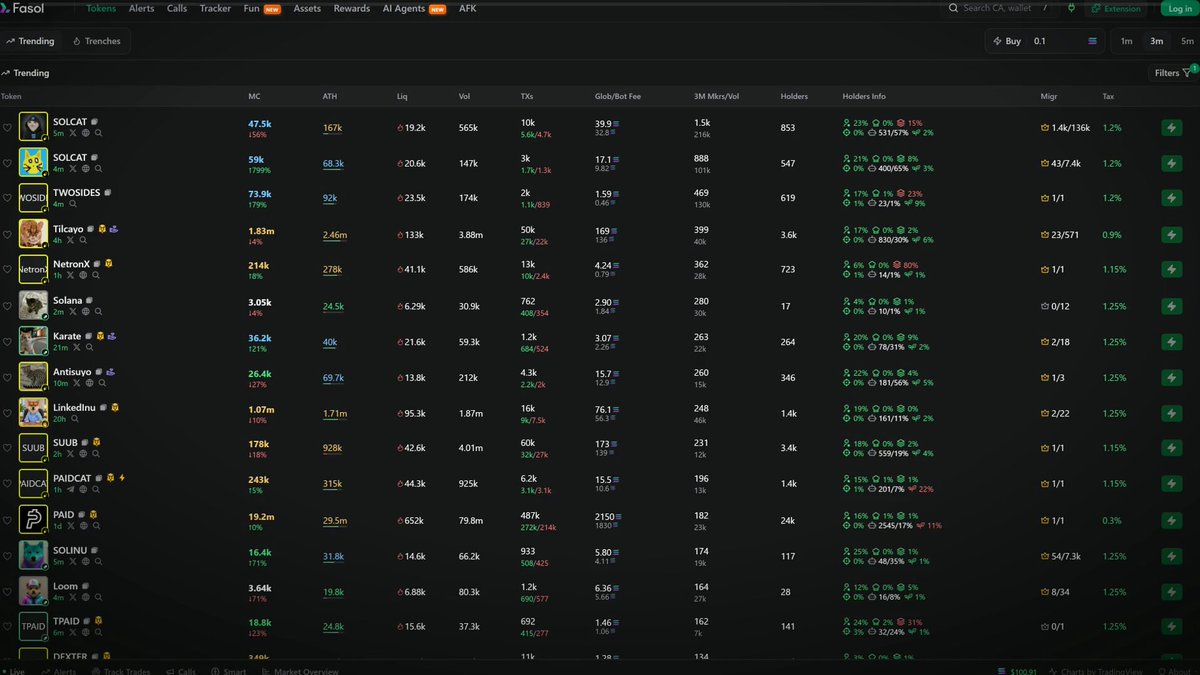The width and height of the screenshot is (1200, 675).
Task: Click the LinkedInu token name
Action: click(x=75, y=408)
